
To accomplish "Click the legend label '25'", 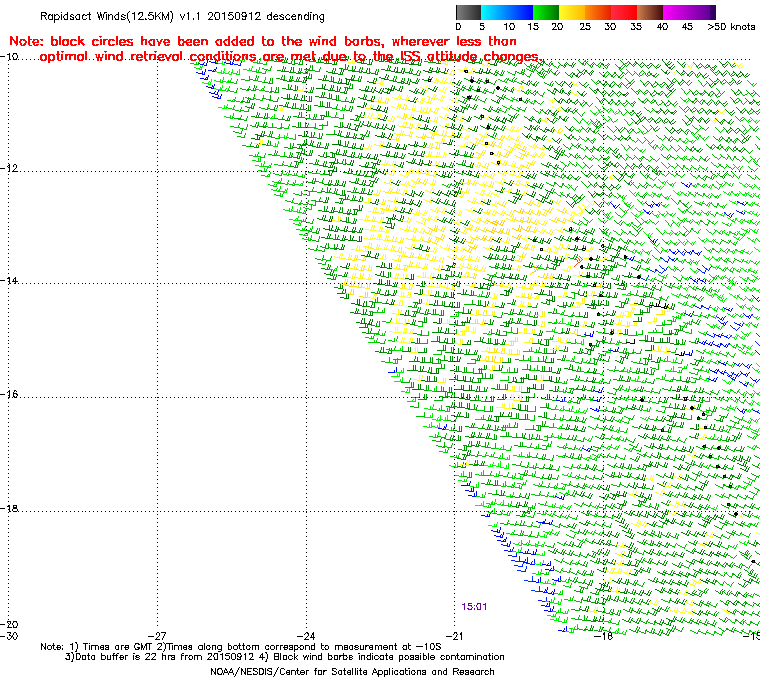I will pyautogui.click(x=585, y=27).
